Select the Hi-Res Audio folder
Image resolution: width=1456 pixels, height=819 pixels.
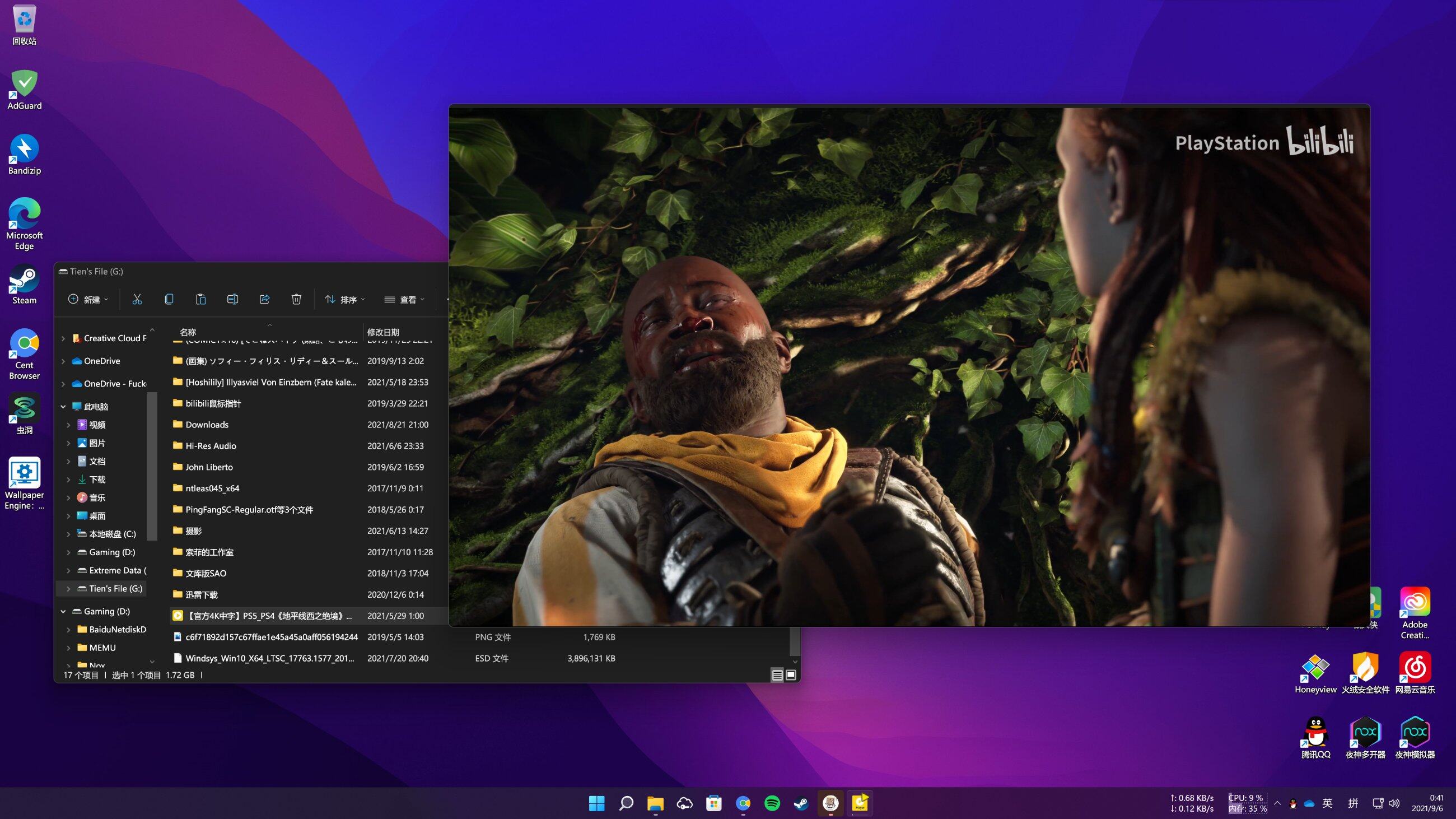(309, 446)
